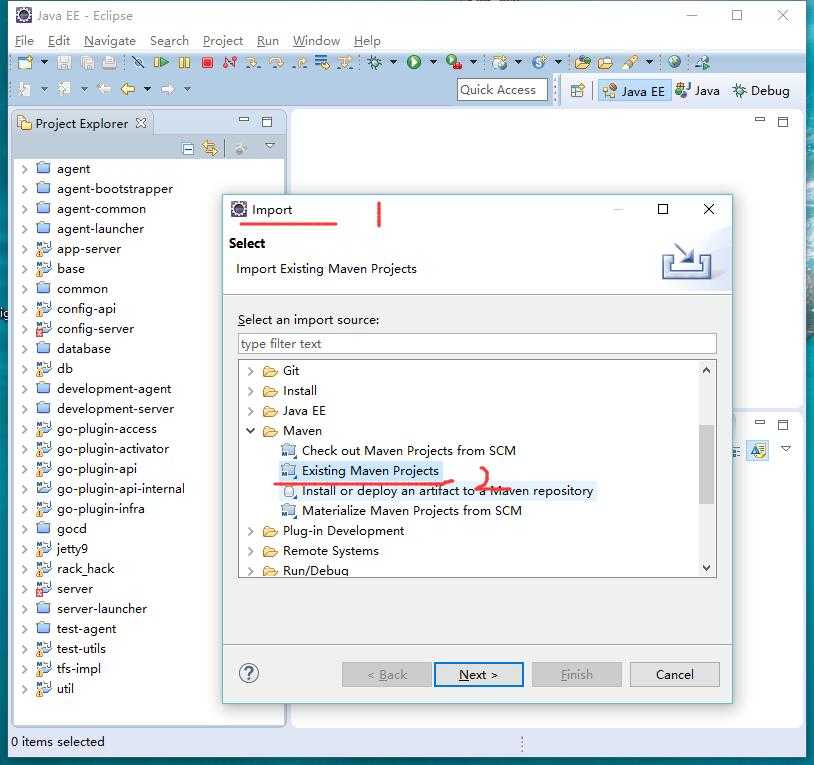This screenshot has width=814, height=765.
Task: Click the Save toolbar icon
Action: 64,63
